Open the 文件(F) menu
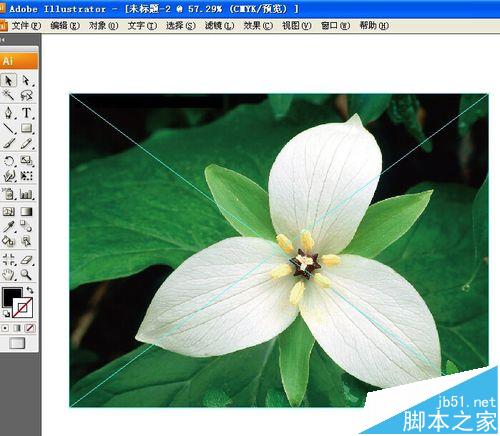 (x=26, y=26)
